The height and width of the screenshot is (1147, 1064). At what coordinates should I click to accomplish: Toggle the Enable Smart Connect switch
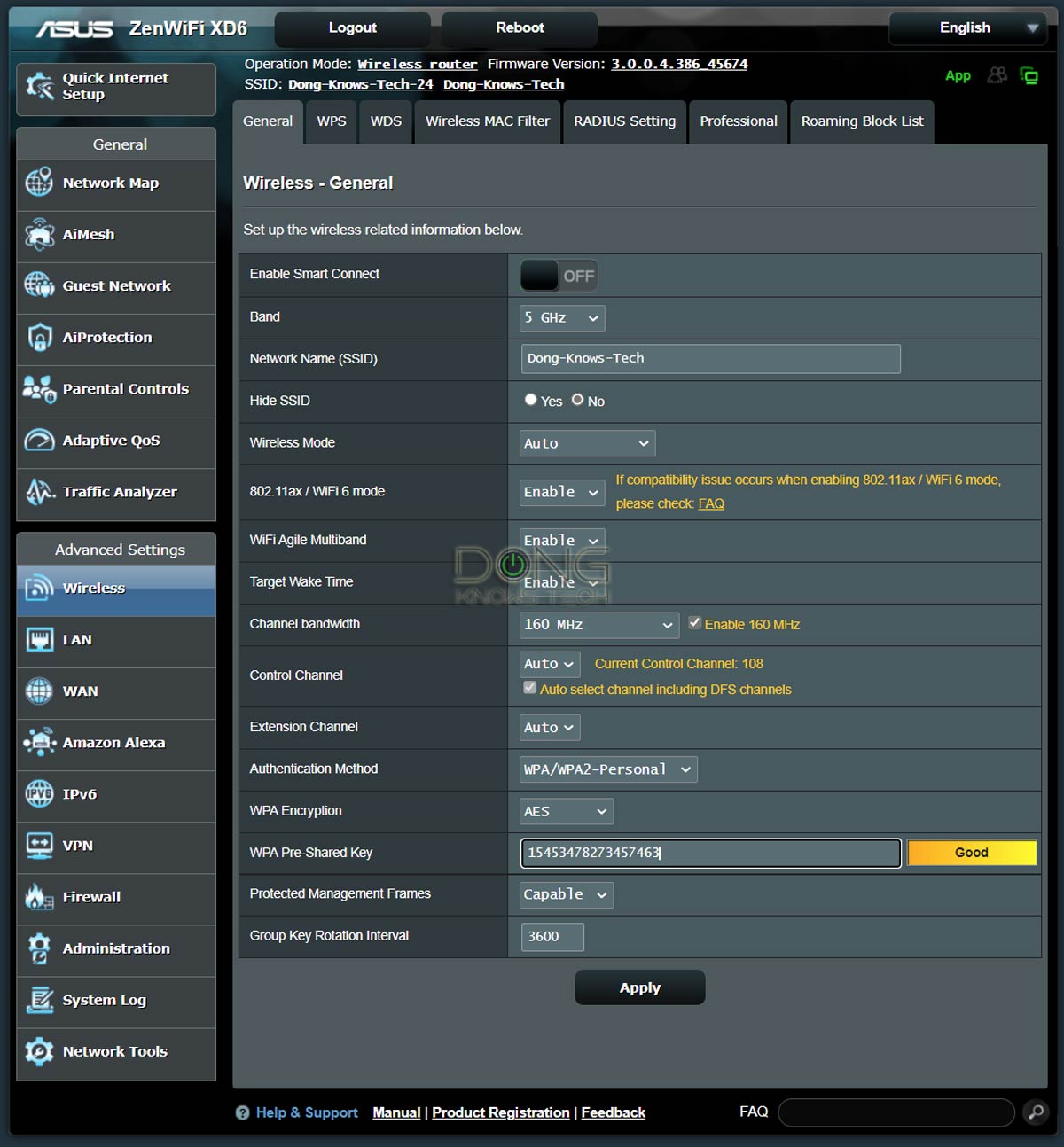[559, 276]
